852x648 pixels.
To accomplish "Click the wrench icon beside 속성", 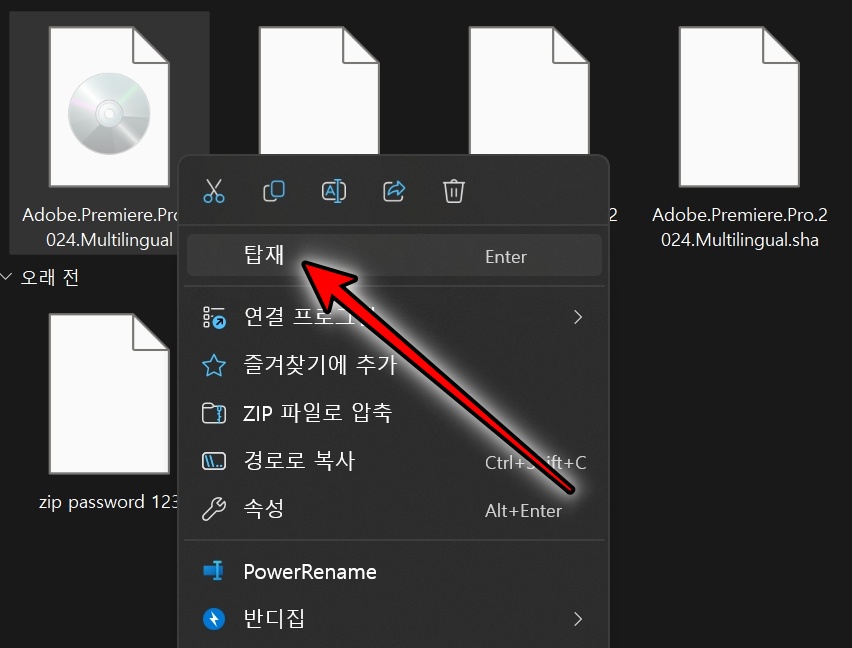I will point(214,509).
